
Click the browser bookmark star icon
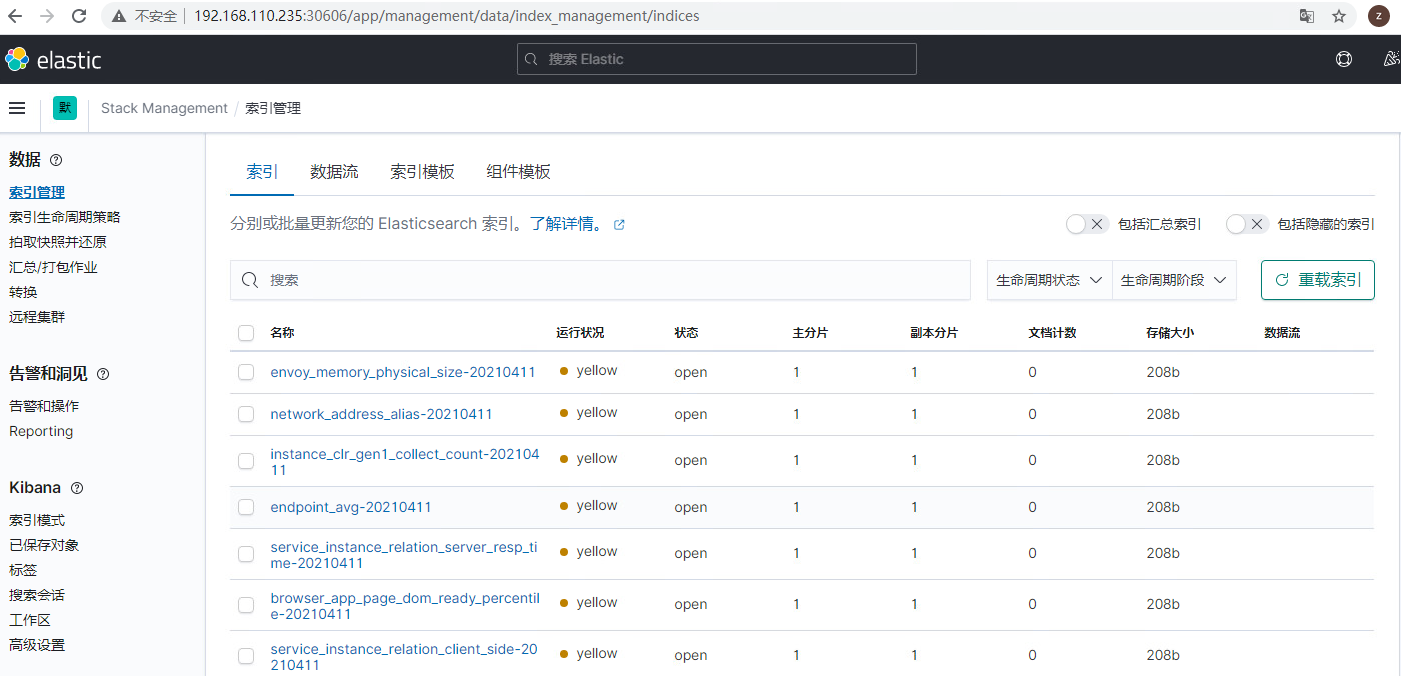coord(1339,16)
